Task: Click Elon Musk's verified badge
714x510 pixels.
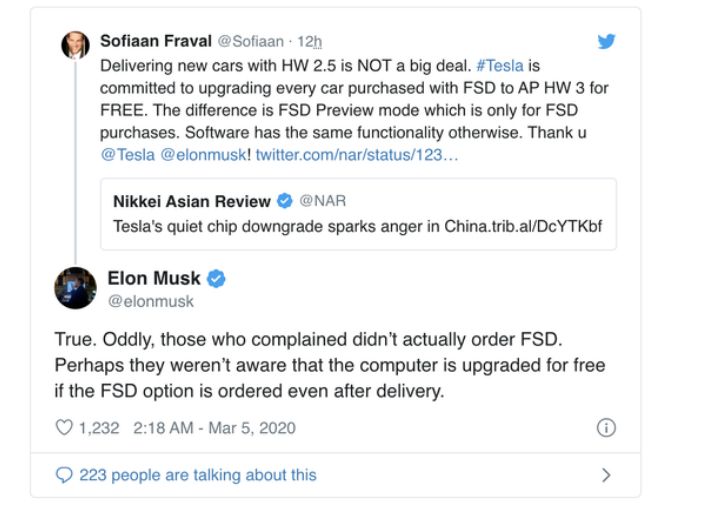Action: tap(216, 278)
